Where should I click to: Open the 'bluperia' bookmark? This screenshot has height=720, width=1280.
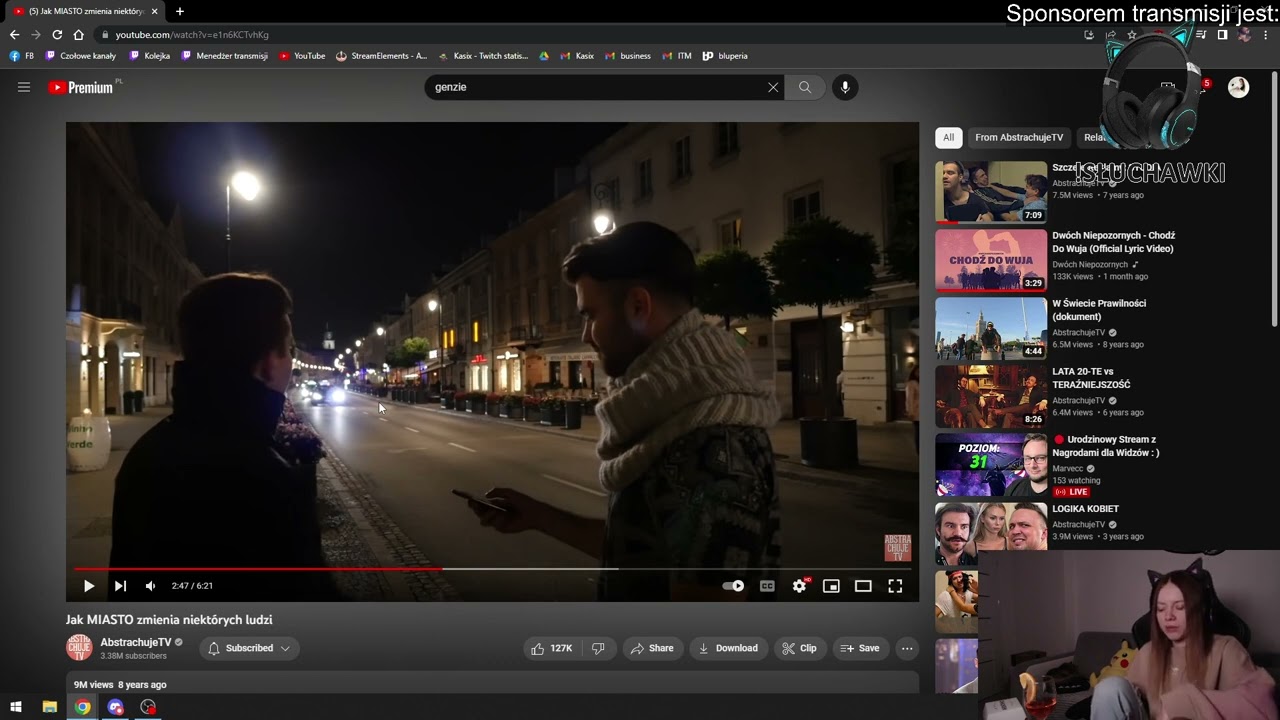[725, 56]
